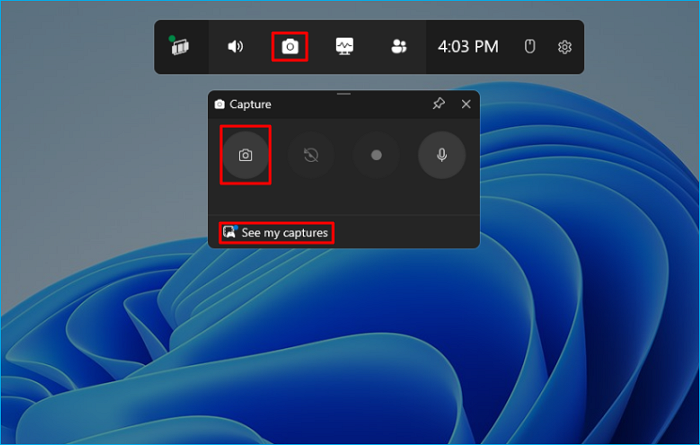The height and width of the screenshot is (445, 700).
Task: Toggle mouse click-through icon
Action: coord(531,47)
